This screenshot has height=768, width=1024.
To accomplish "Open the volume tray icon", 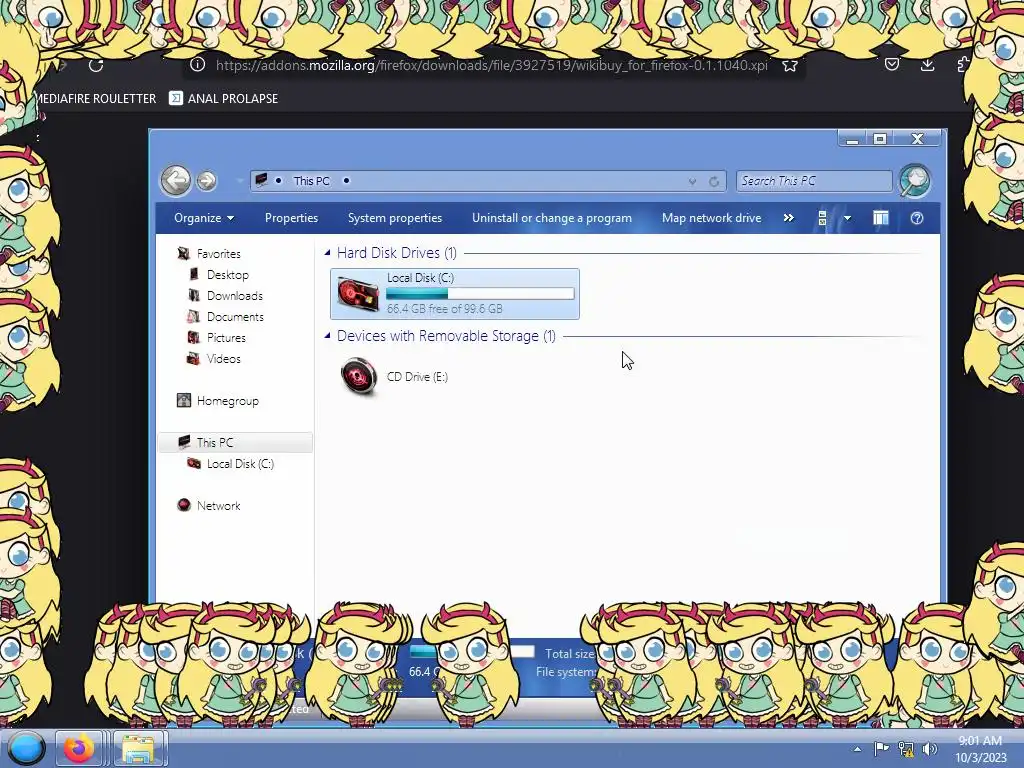I will (x=930, y=749).
